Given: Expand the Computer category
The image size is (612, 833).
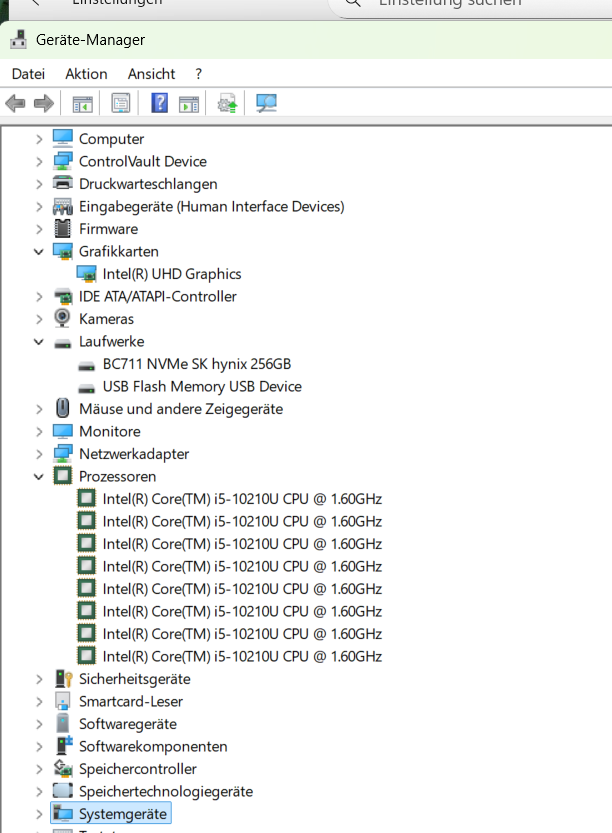Looking at the screenshot, I should 39,139.
